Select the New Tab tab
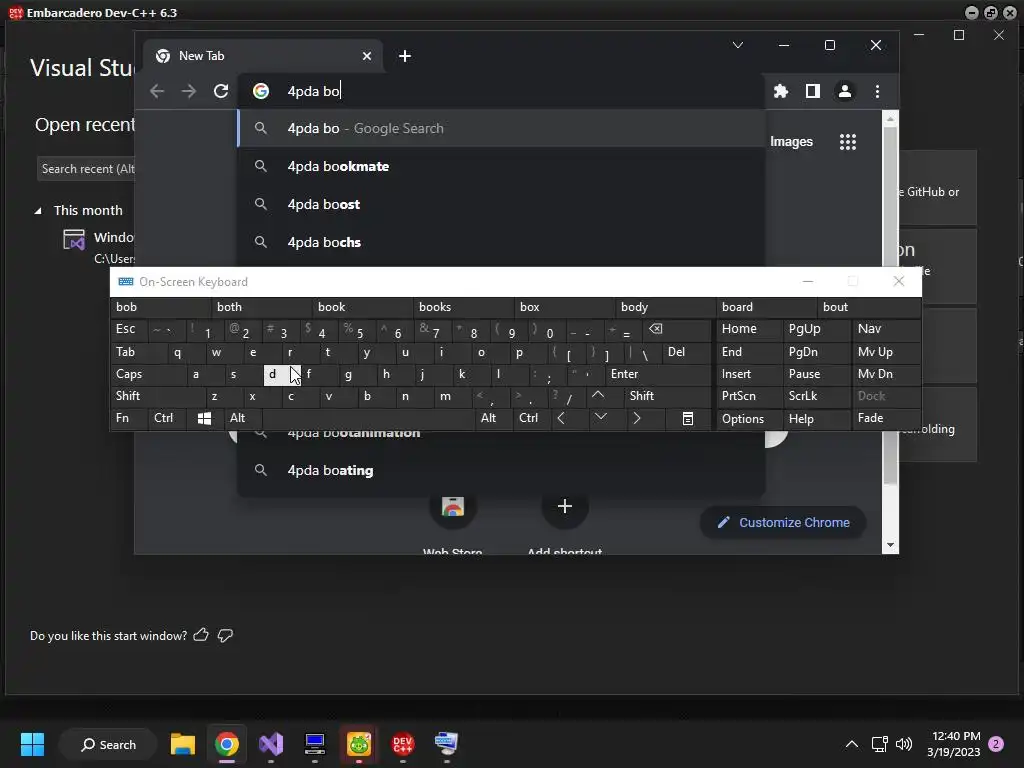Viewport: 1024px width, 768px height. pyautogui.click(x=261, y=56)
